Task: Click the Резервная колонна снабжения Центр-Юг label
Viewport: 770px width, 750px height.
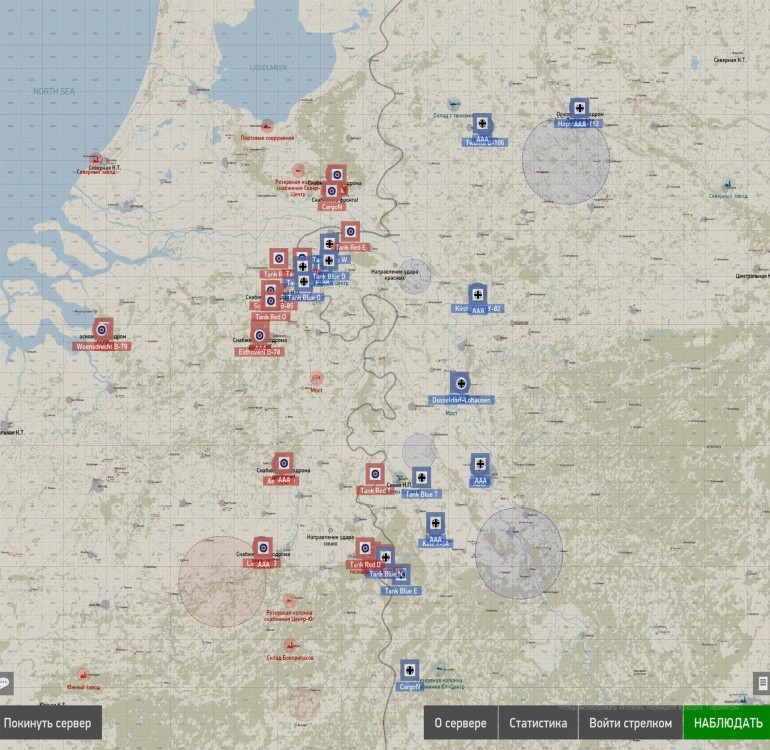Action: [x=289, y=615]
